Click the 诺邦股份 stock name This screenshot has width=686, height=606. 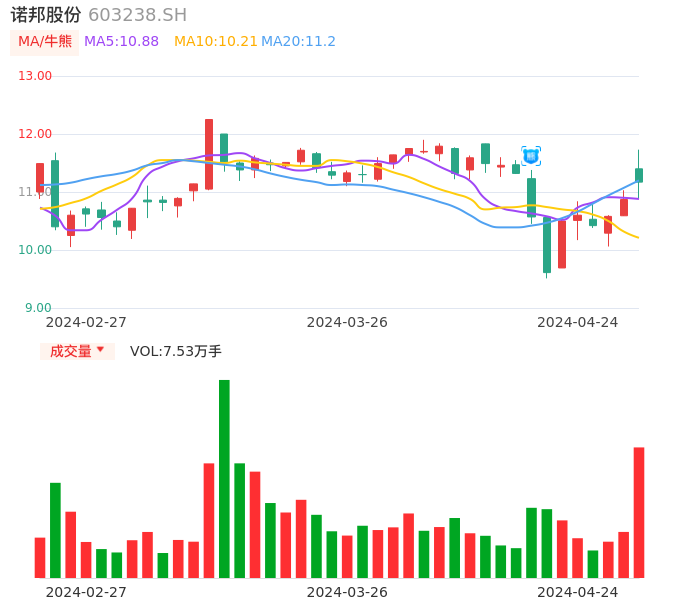coord(46,15)
